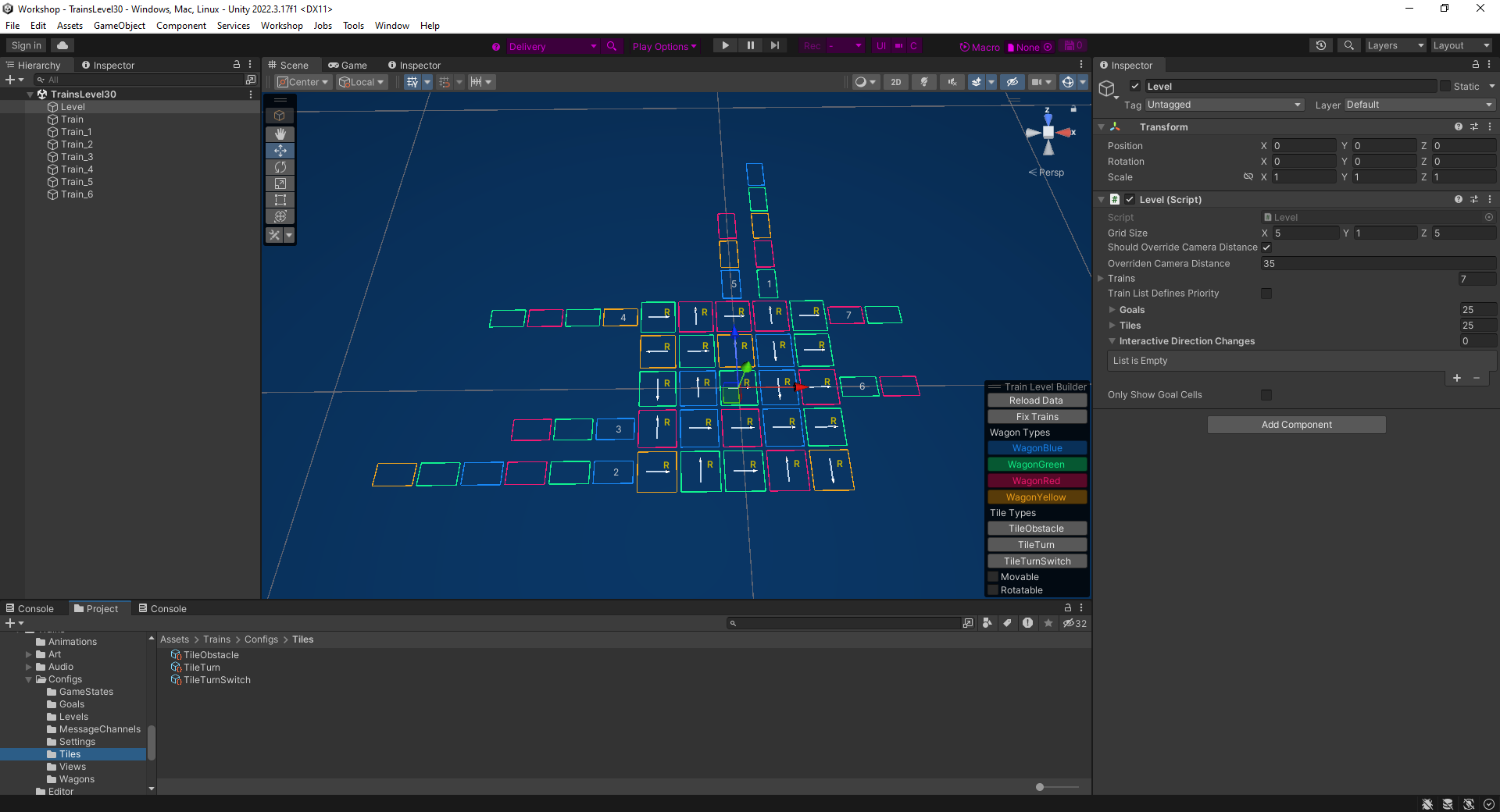Open the Layout dropdown
This screenshot has height=812, width=1500.
[1462, 46]
